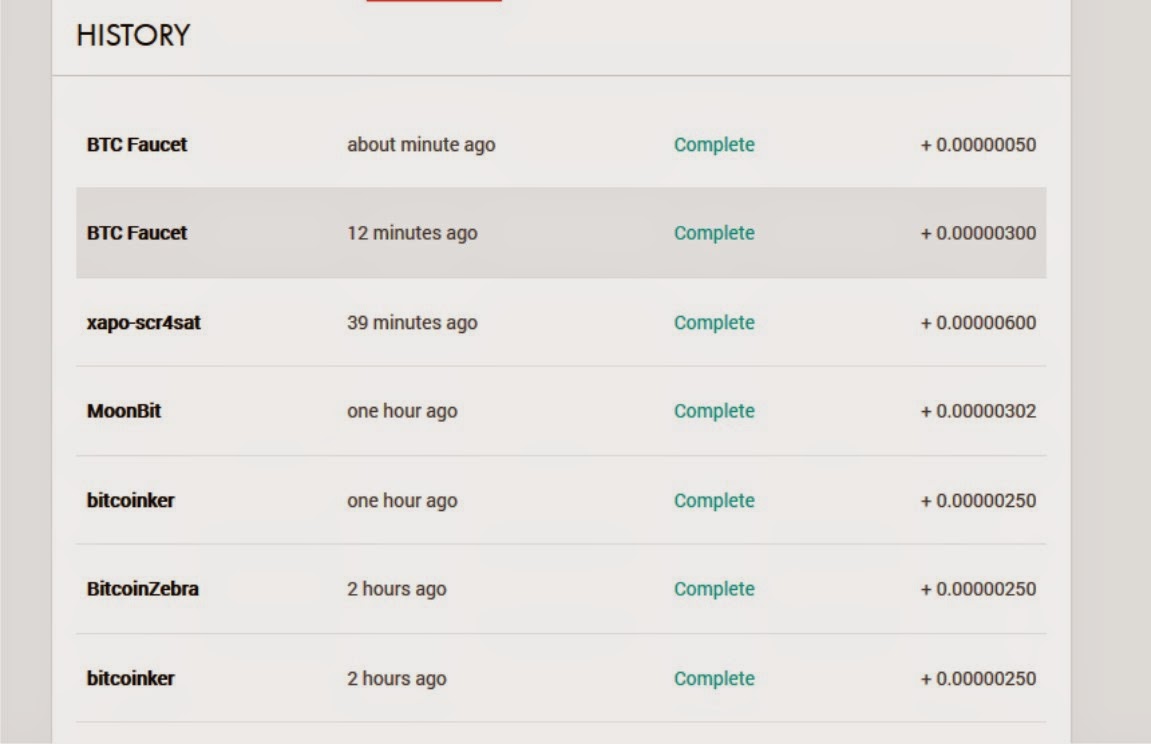The image size is (1151, 744).
Task: Click the "about minute ago" timestamp
Action: 421,145
